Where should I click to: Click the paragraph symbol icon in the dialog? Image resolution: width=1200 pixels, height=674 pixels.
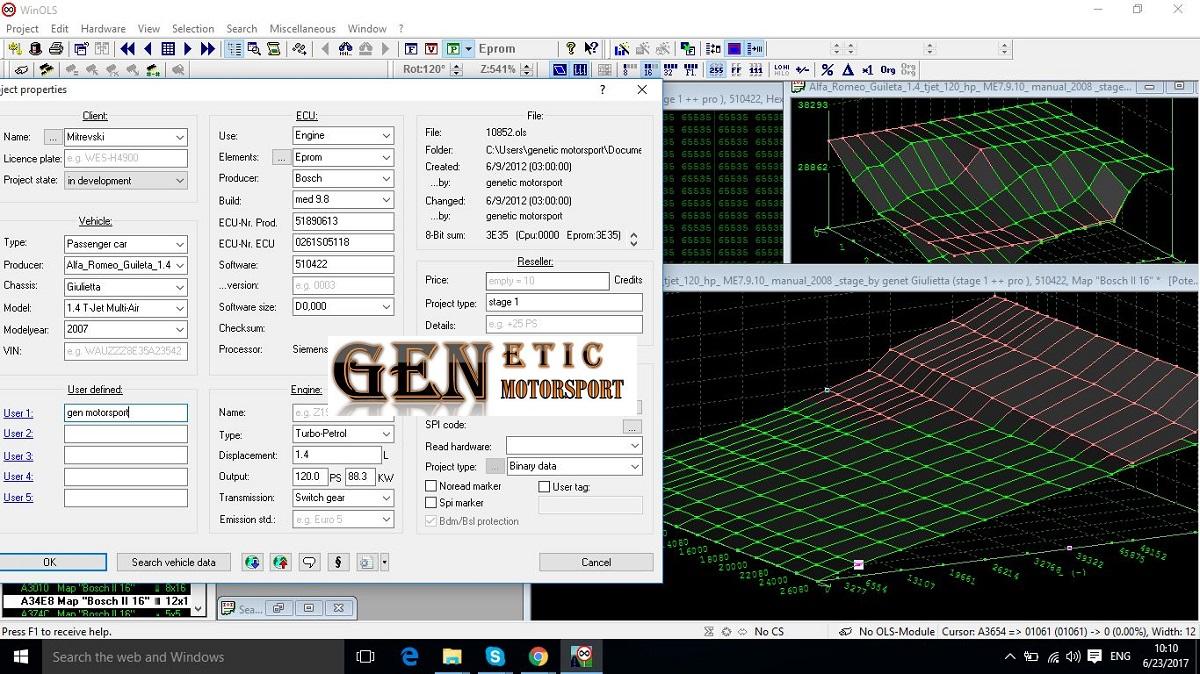[x=338, y=562]
